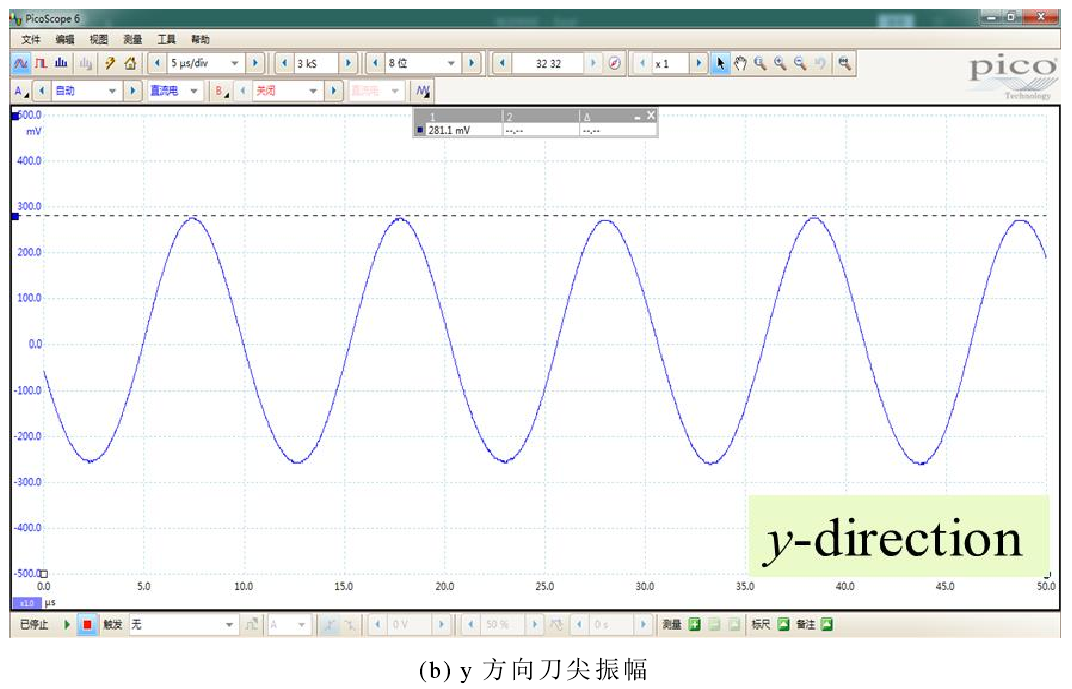Switch to Spectrum mode icon
Viewport: 1072px width, 689px height.
coord(62,63)
